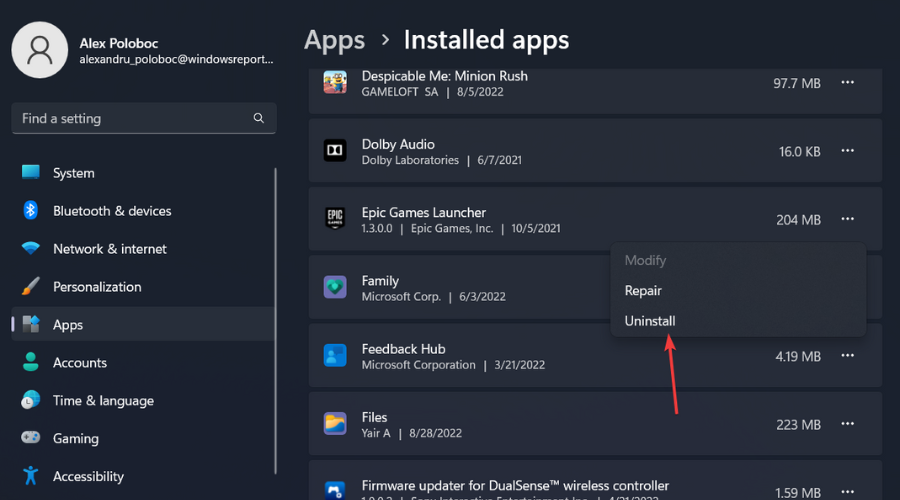Click the System monitor icon

30,172
